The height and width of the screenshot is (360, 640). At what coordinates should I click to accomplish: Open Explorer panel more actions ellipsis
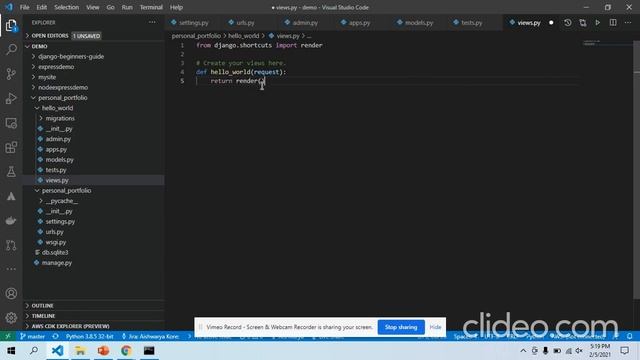click(x=152, y=22)
